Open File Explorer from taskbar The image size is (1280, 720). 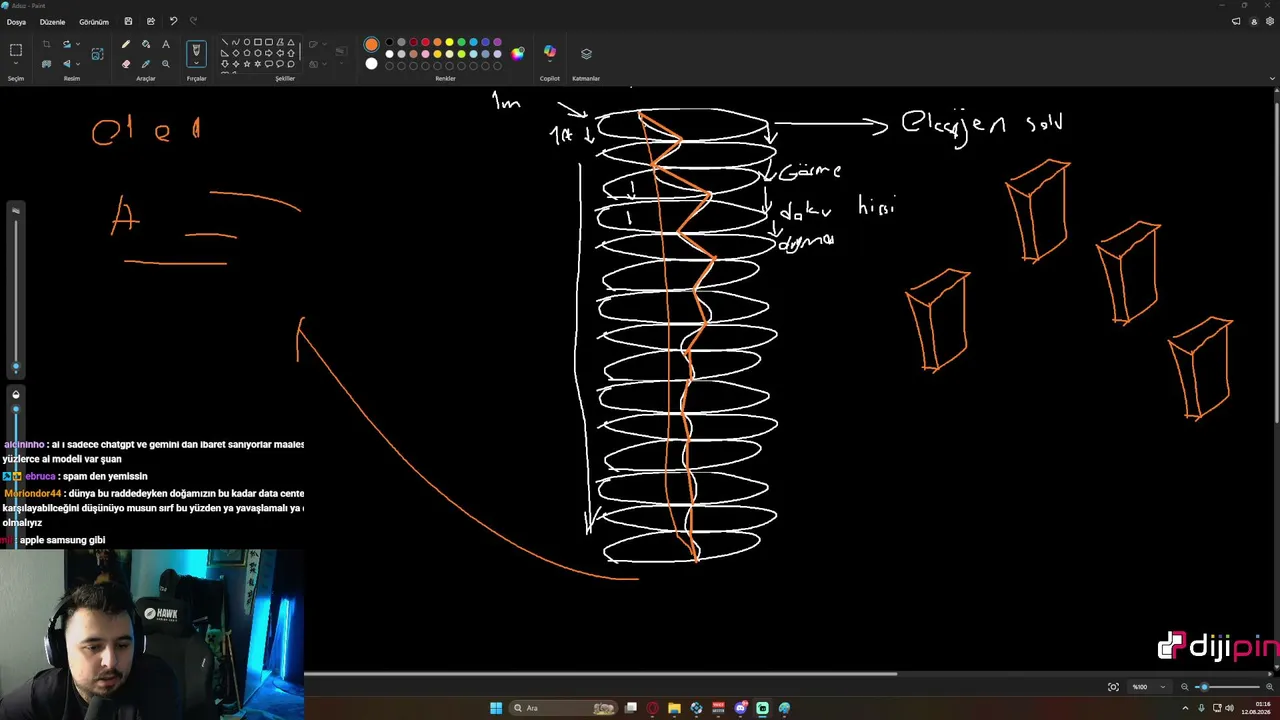[x=675, y=708]
